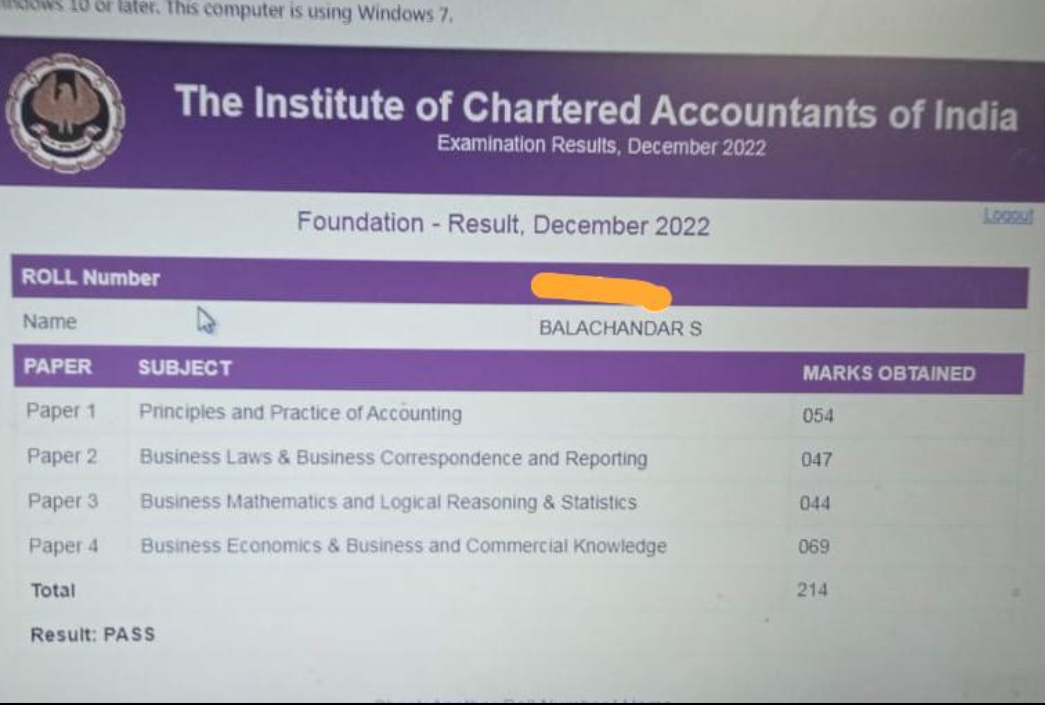
Task: Click the institute name banner heading
Action: (596, 107)
